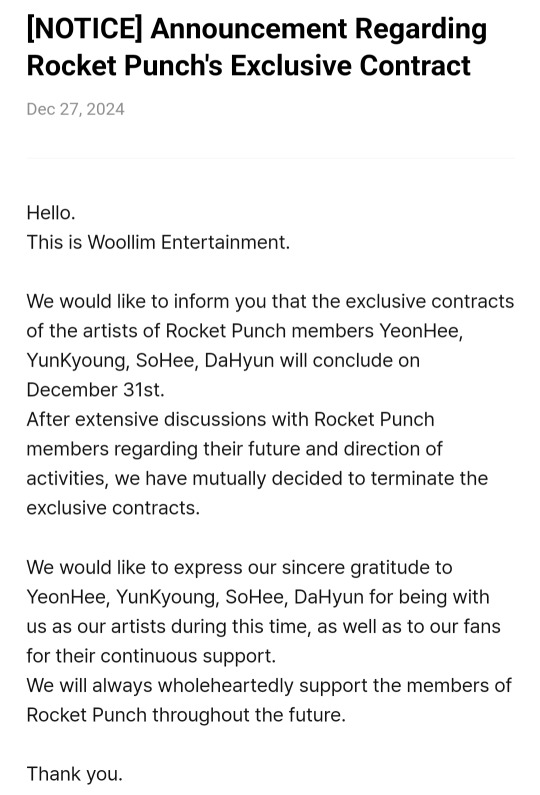
Task: Click "We would like to express" line
Action: pyautogui.click(x=239, y=567)
